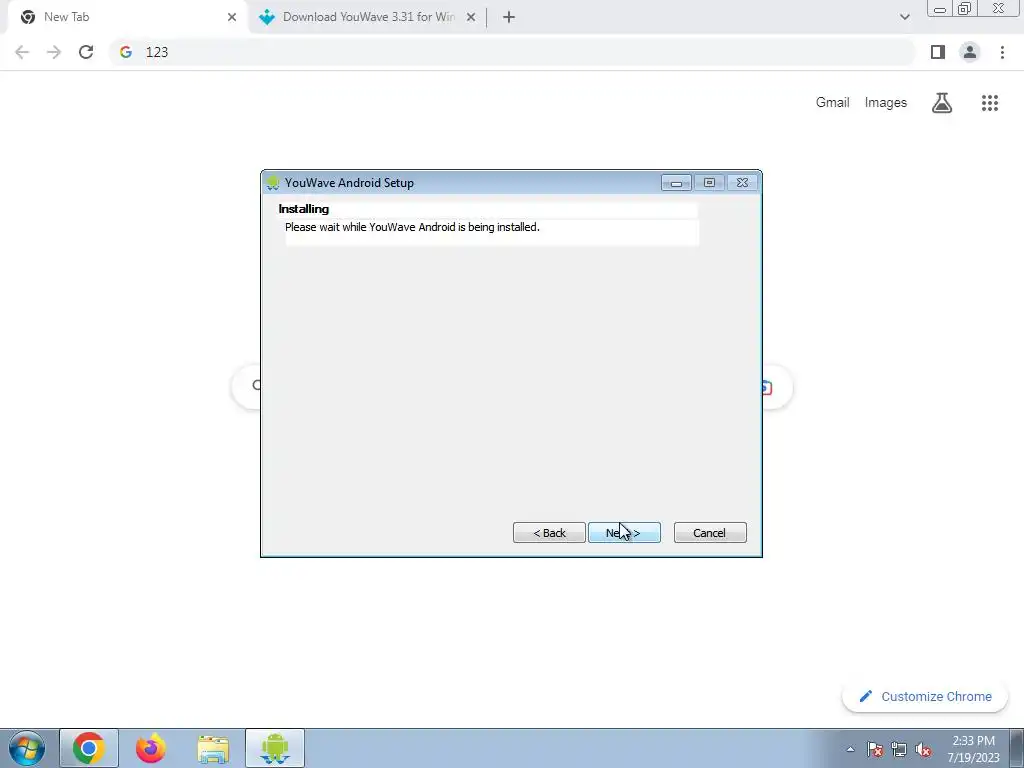The width and height of the screenshot is (1024, 768).
Task: Open Windows Explorer from taskbar
Action: point(213,748)
